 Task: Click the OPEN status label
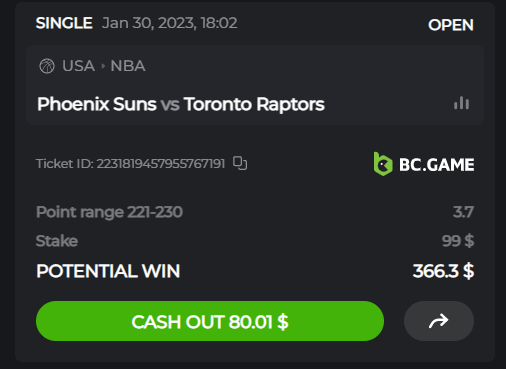pyautogui.click(x=451, y=25)
